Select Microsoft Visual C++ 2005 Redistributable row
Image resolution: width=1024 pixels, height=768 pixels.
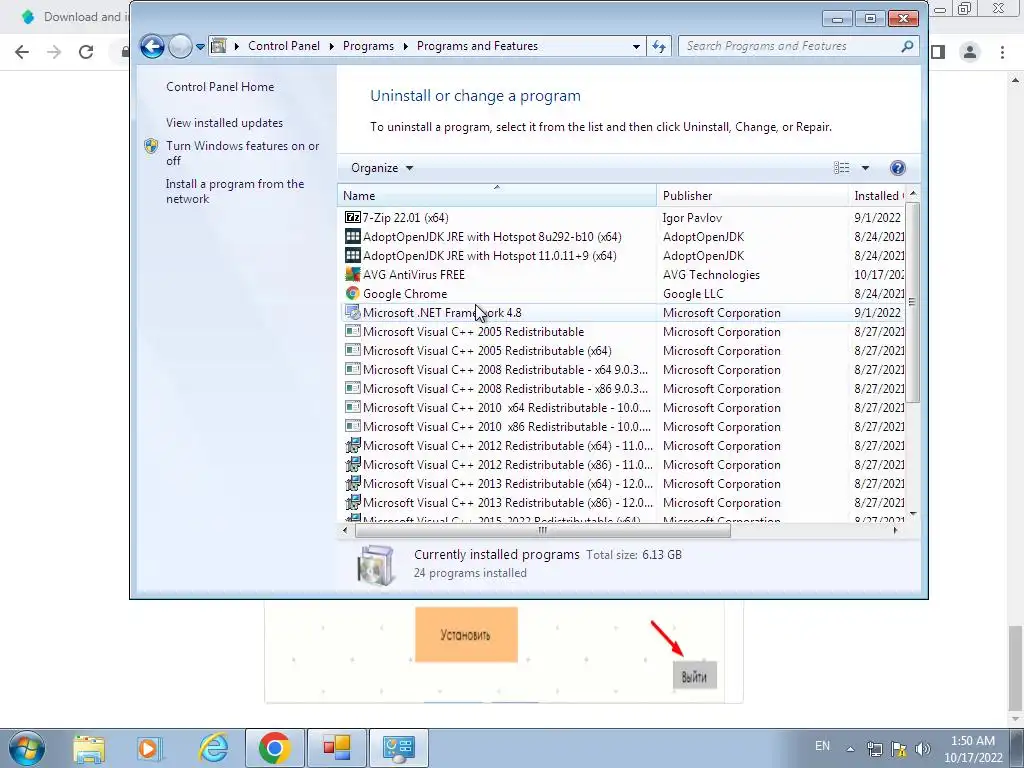click(x=624, y=332)
